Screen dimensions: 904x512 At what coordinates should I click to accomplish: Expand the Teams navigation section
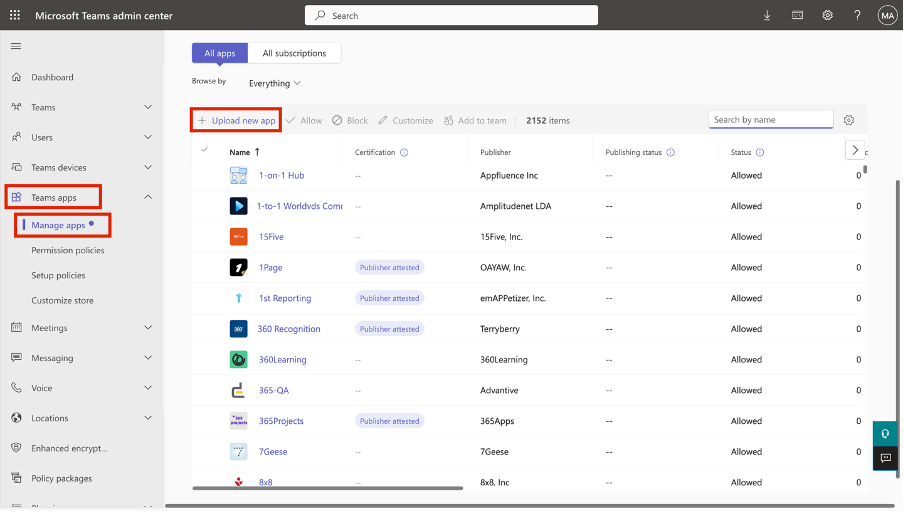tap(148, 107)
